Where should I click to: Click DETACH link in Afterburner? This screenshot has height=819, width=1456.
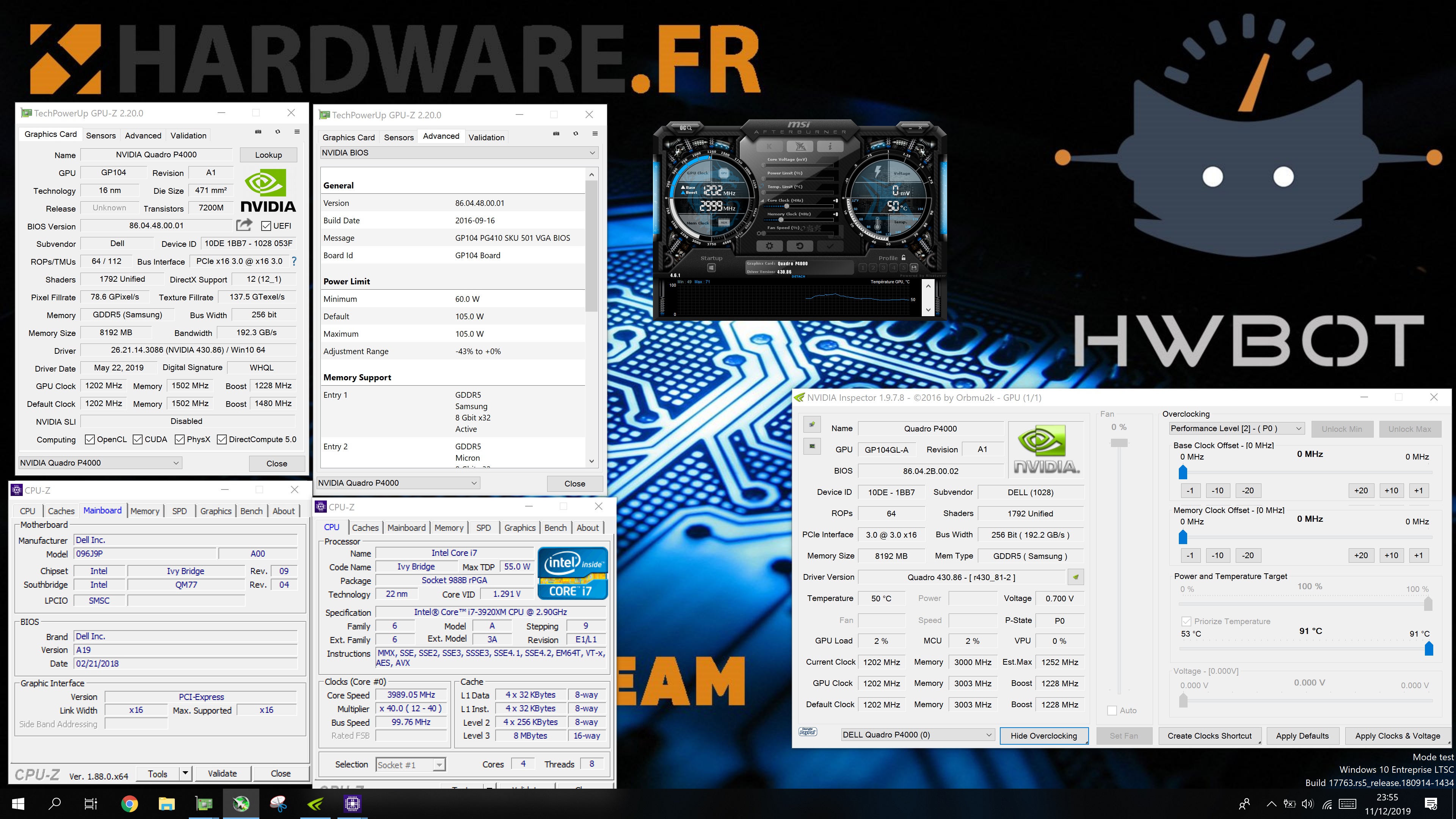pyautogui.click(x=799, y=276)
